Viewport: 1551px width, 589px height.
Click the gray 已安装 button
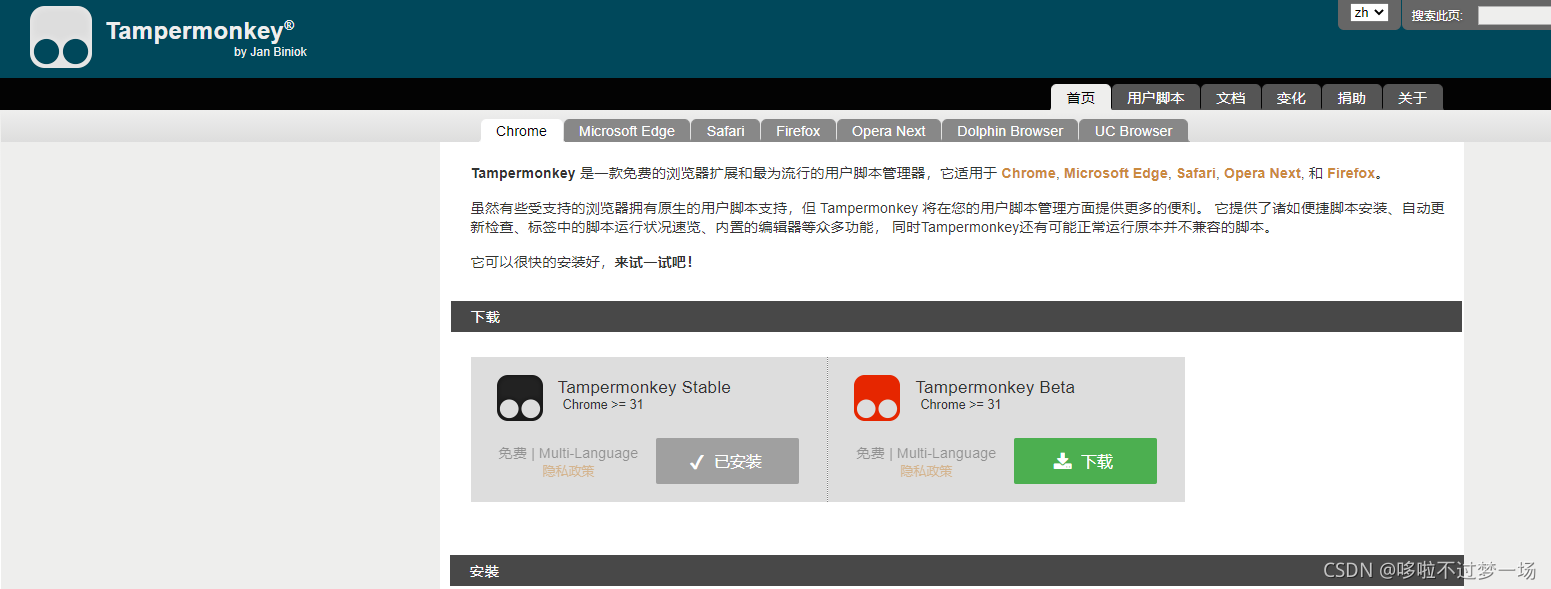point(727,461)
